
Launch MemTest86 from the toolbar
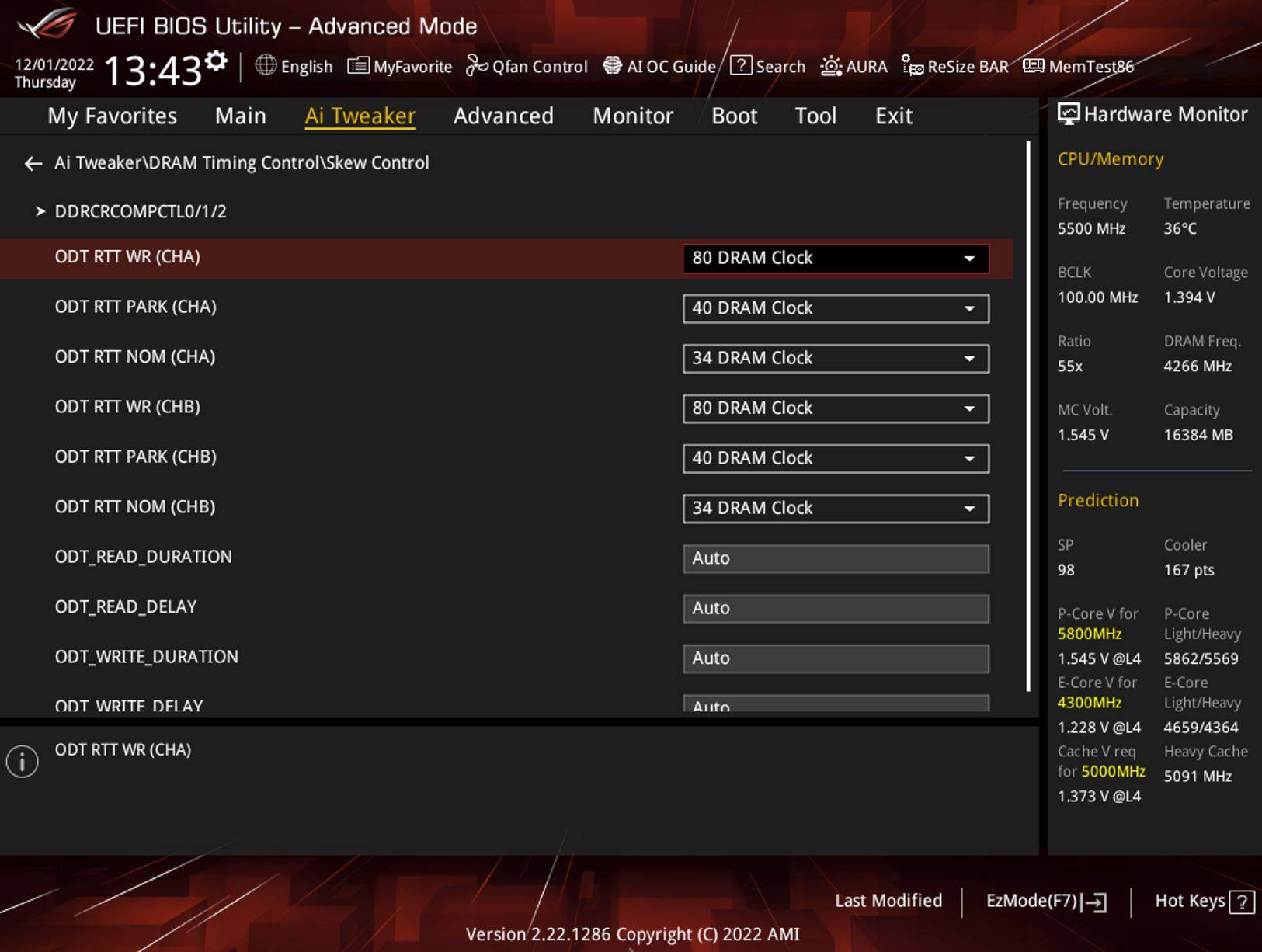click(x=1076, y=67)
